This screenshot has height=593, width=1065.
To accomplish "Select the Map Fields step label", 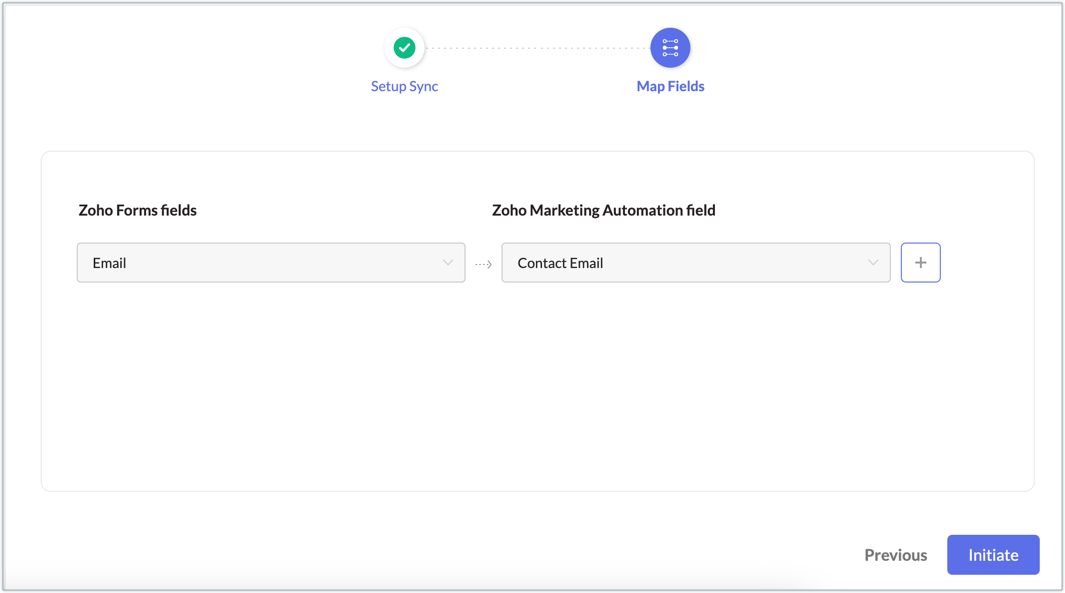I will (670, 86).
